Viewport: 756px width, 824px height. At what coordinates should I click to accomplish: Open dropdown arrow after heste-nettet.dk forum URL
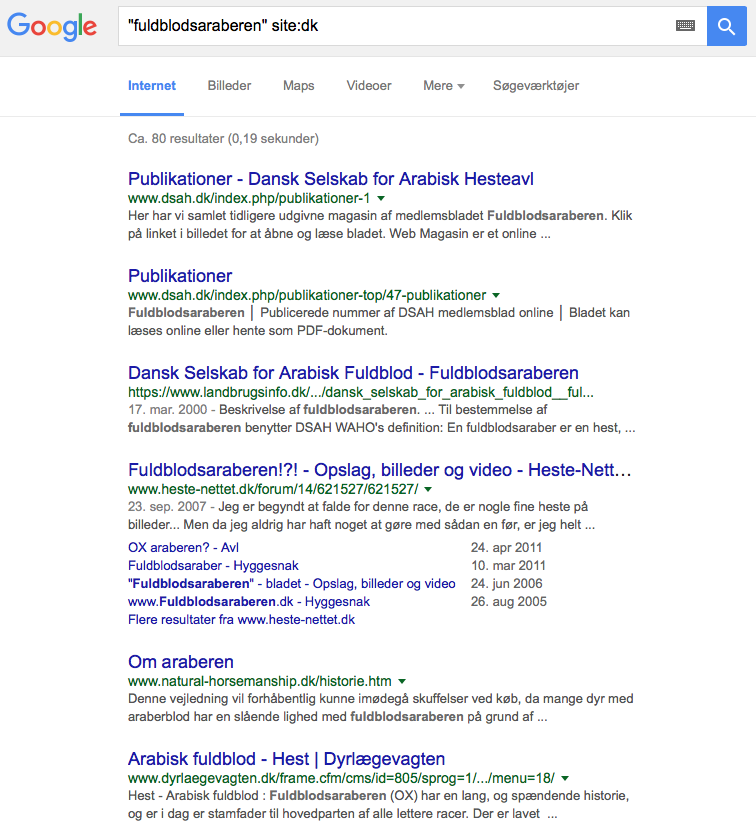click(428, 490)
